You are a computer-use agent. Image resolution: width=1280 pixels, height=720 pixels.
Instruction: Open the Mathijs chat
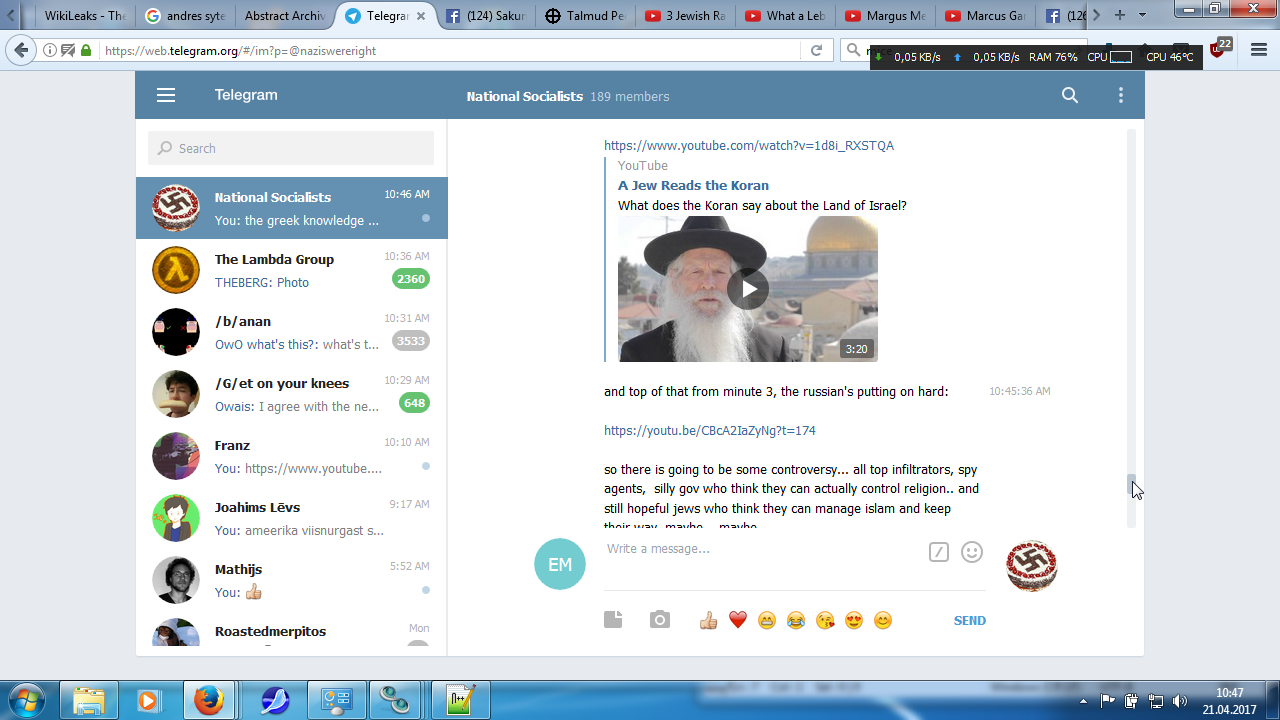pos(292,580)
